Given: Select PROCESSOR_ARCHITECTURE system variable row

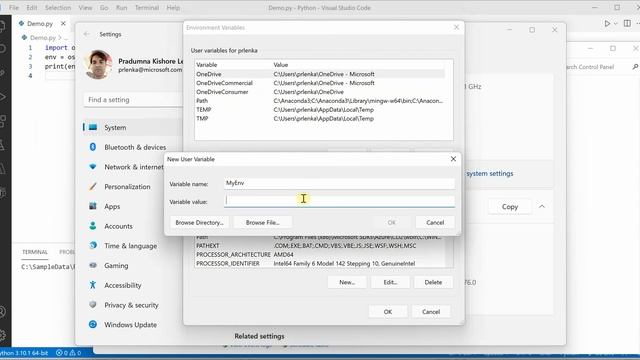Looking at the screenshot, I should (x=320, y=255).
